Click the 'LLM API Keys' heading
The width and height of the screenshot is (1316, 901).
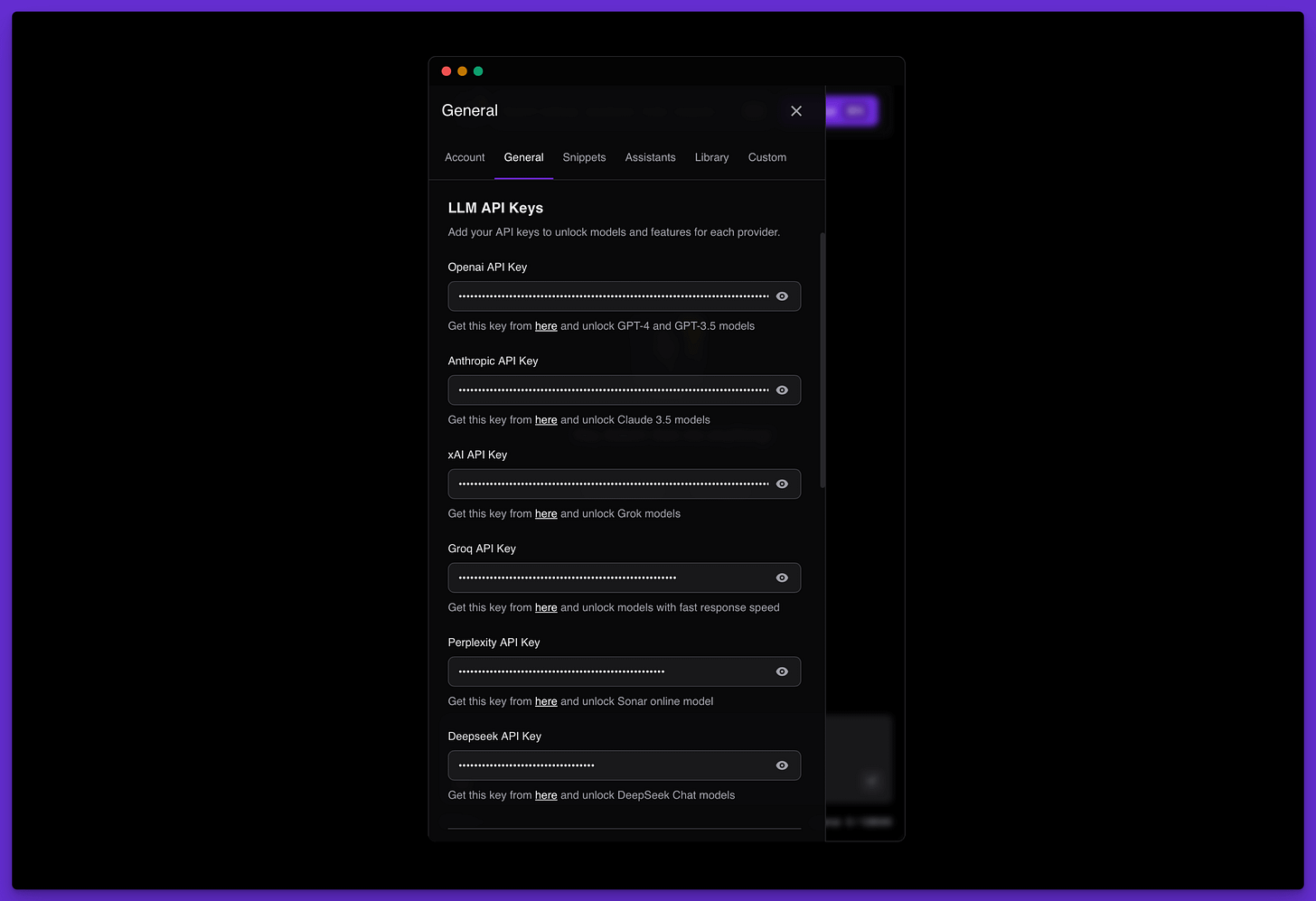click(495, 208)
